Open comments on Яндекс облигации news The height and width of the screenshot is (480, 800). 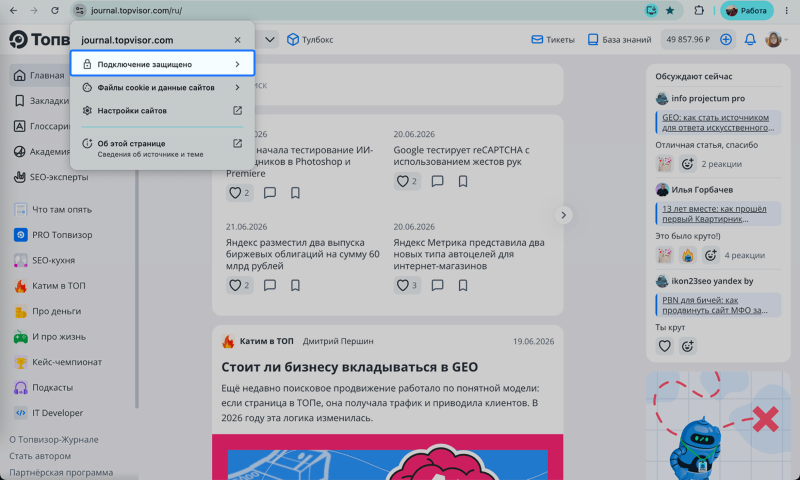coord(270,285)
